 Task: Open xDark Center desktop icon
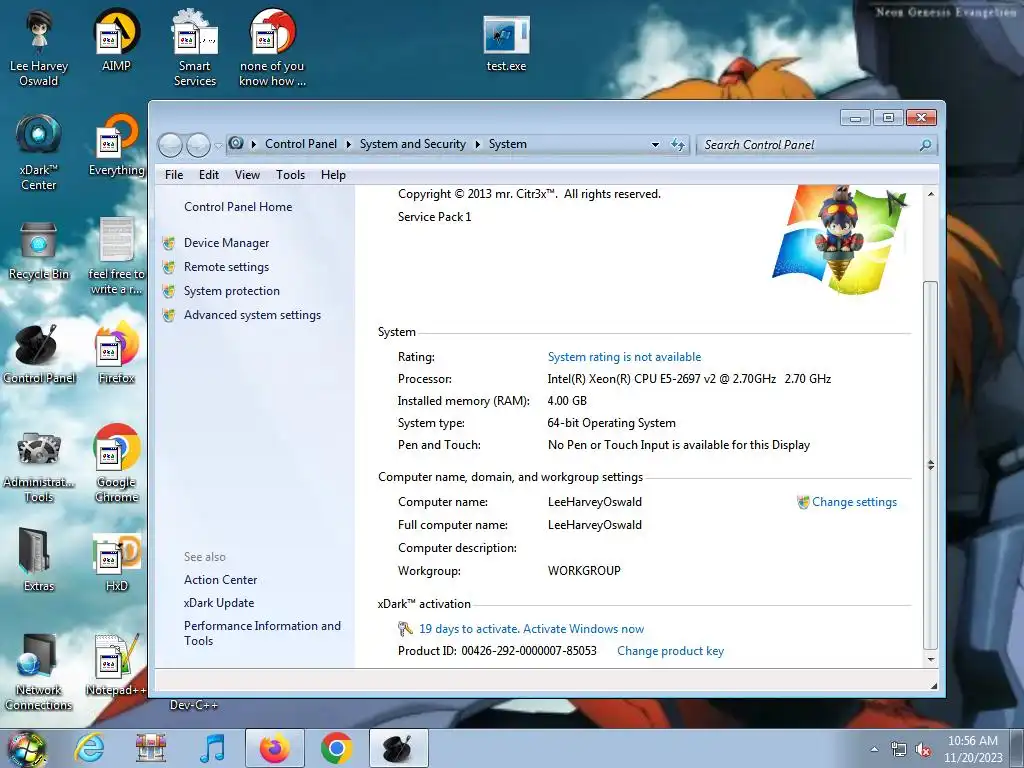tap(39, 152)
